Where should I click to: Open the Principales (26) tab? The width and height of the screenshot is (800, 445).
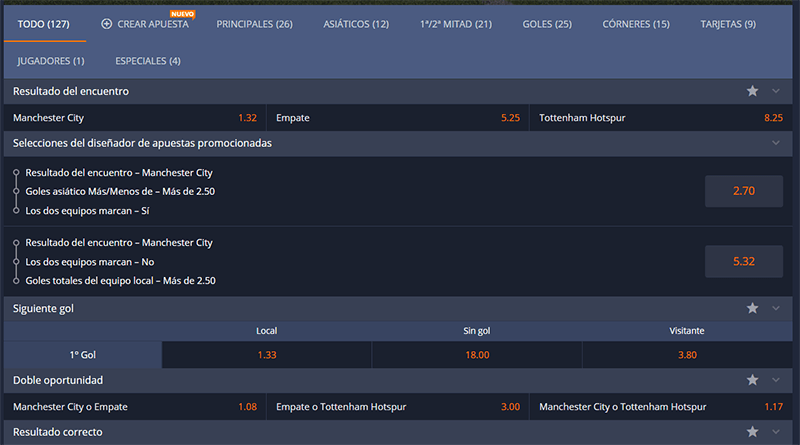[255, 24]
